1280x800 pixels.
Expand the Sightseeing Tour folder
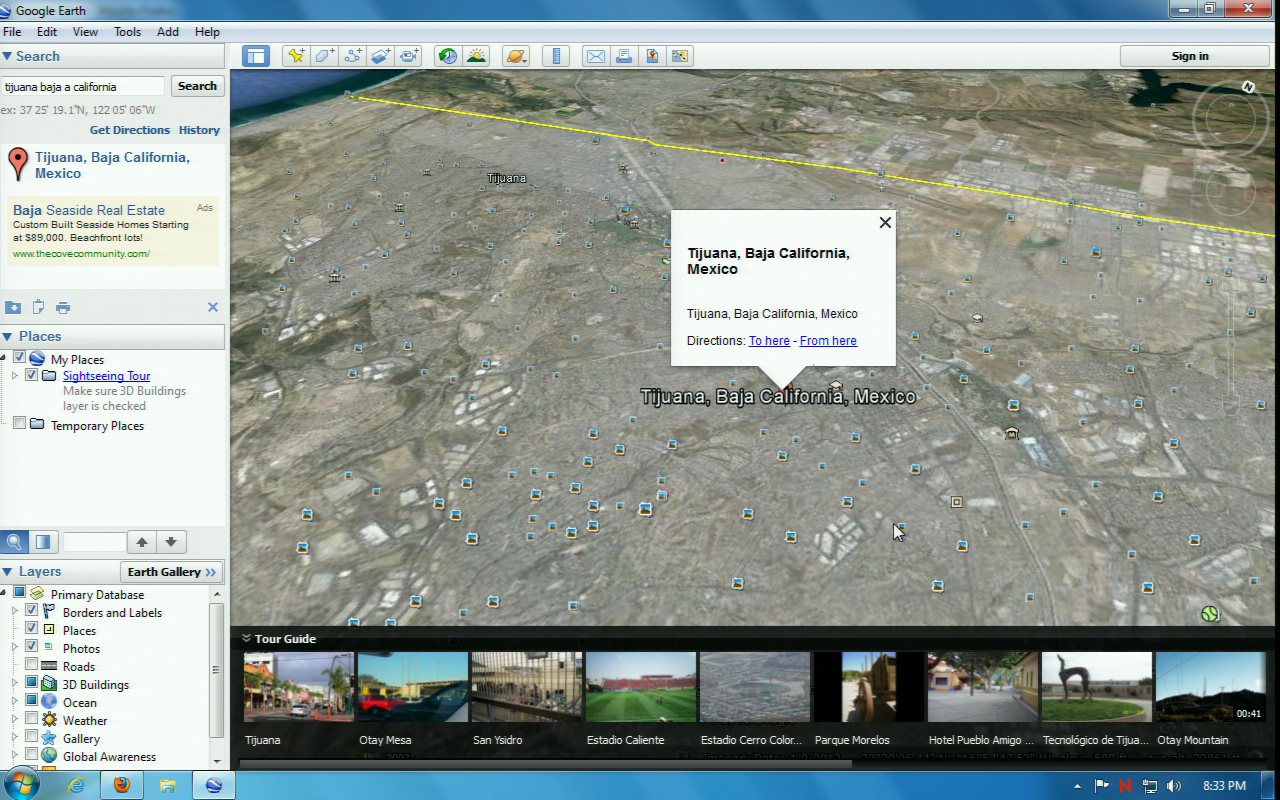(x=15, y=376)
